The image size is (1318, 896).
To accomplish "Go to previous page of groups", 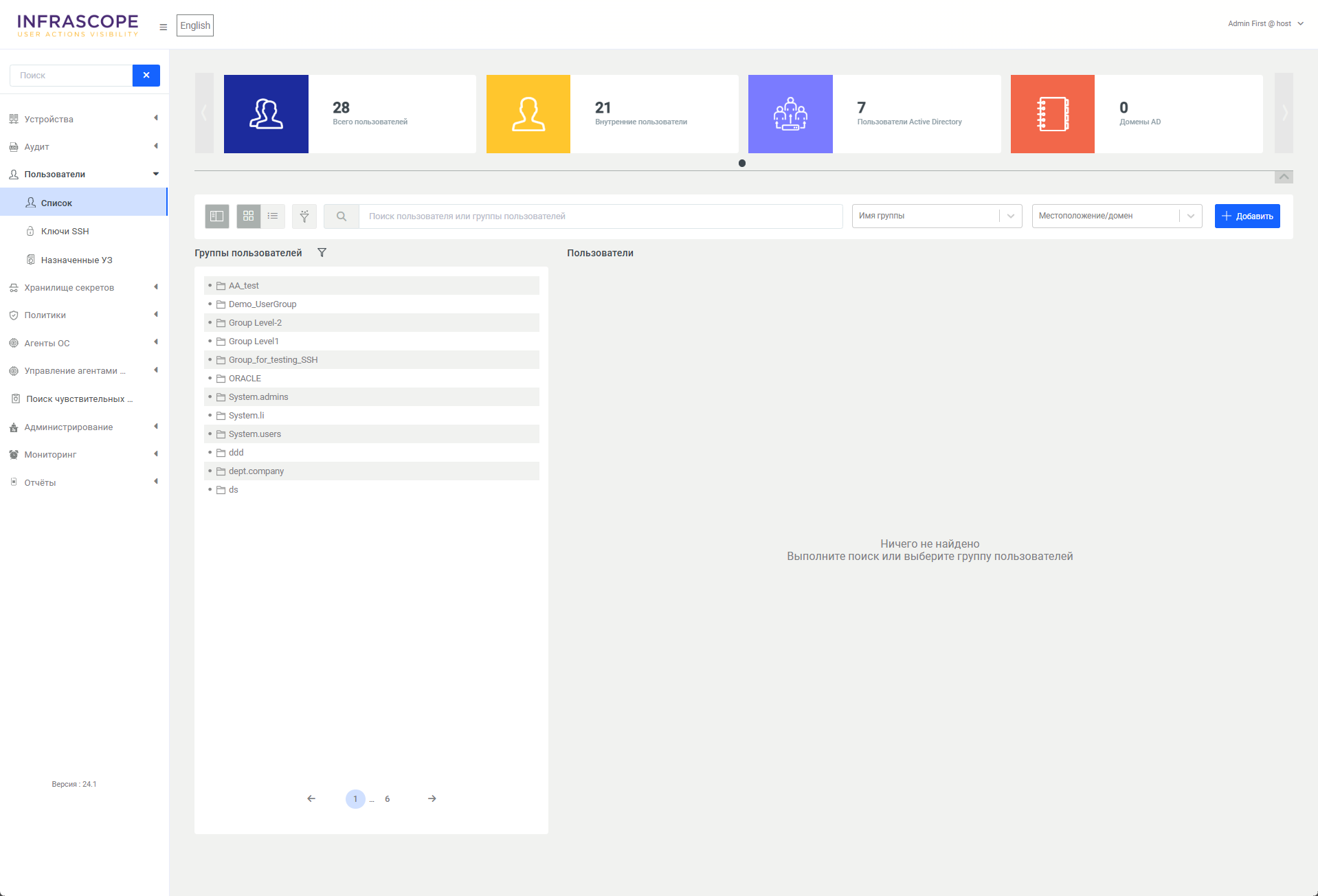I will click(311, 798).
